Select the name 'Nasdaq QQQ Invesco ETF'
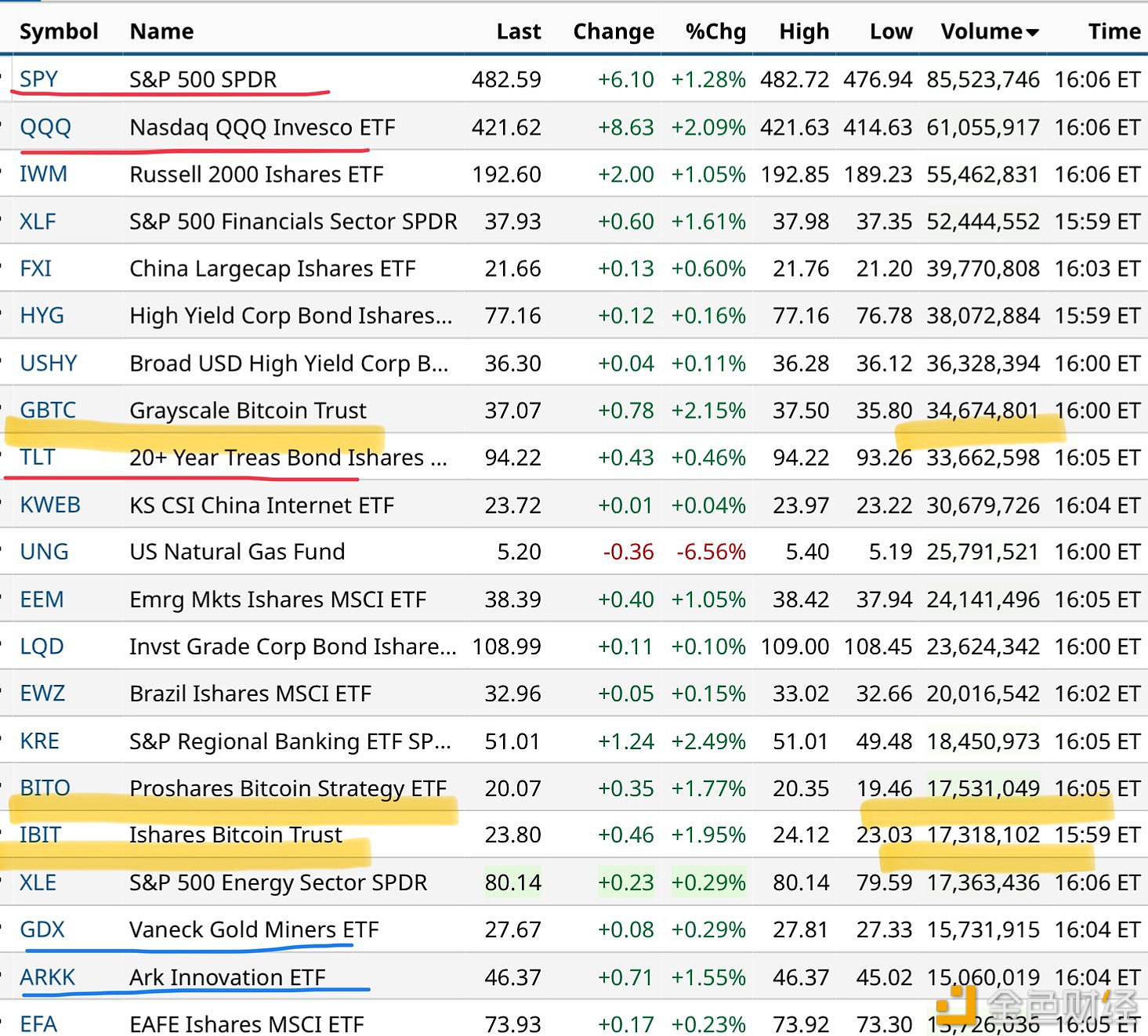 click(x=263, y=127)
